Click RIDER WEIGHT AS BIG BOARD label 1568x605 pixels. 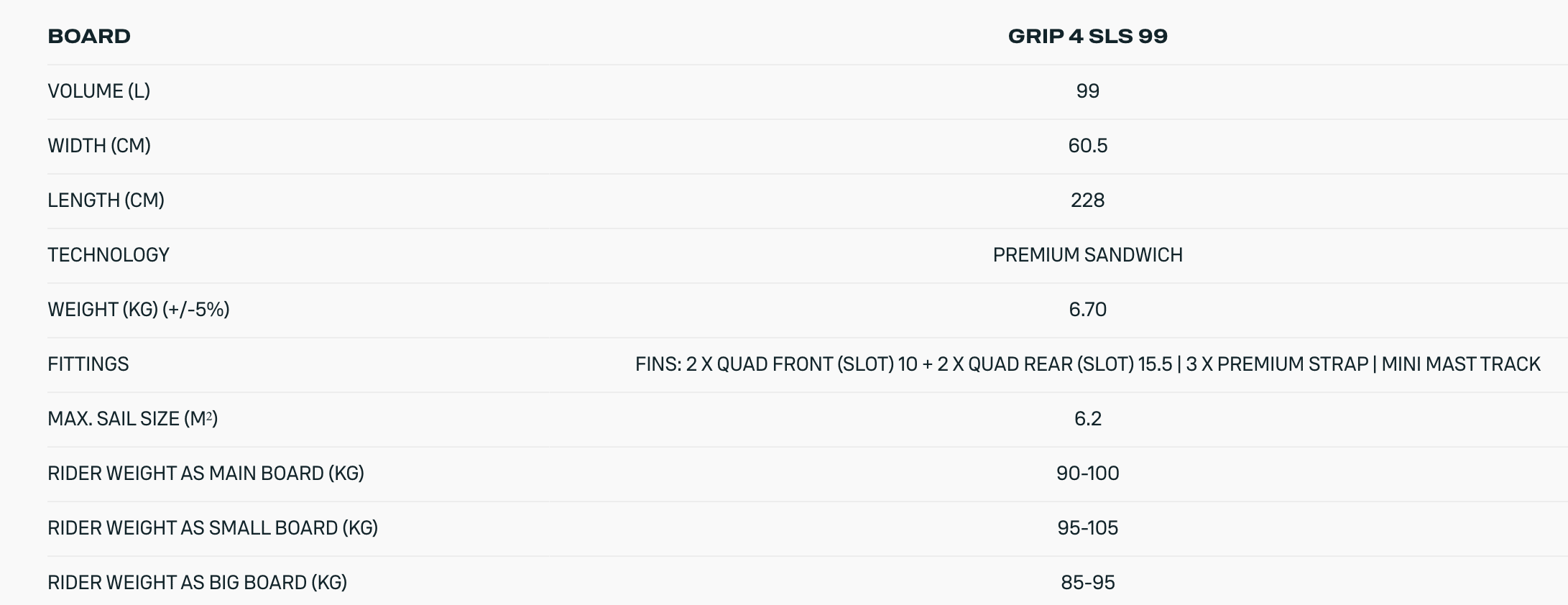click(197, 583)
